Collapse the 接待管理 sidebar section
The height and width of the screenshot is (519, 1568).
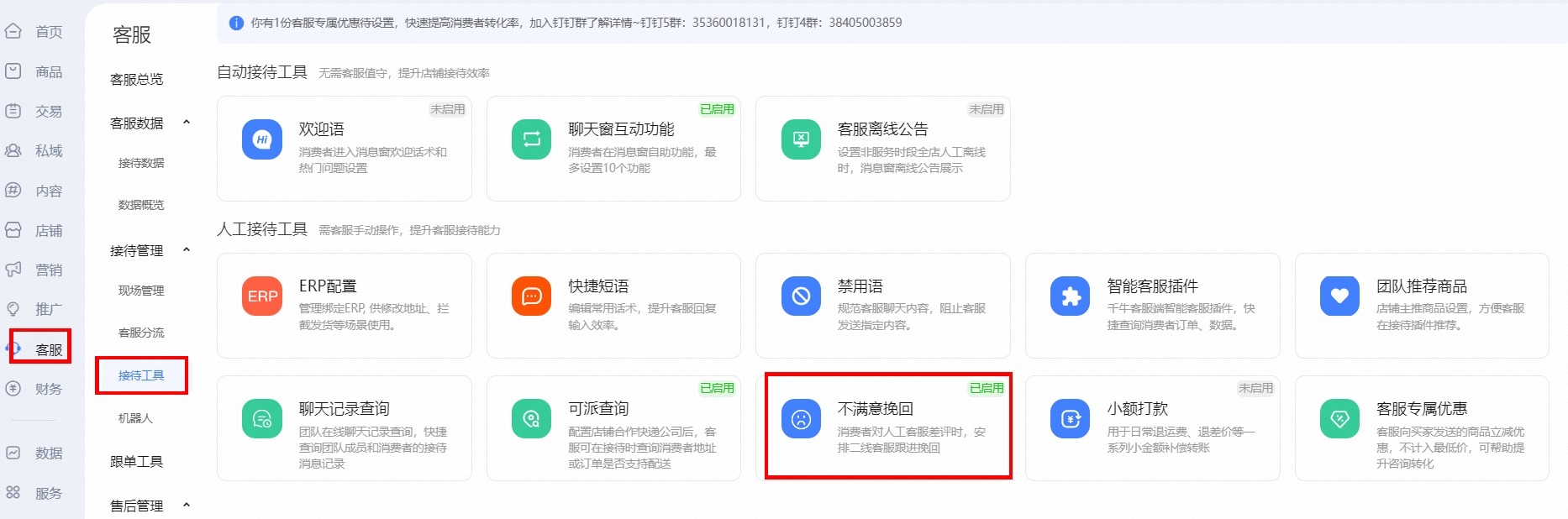pos(187,250)
